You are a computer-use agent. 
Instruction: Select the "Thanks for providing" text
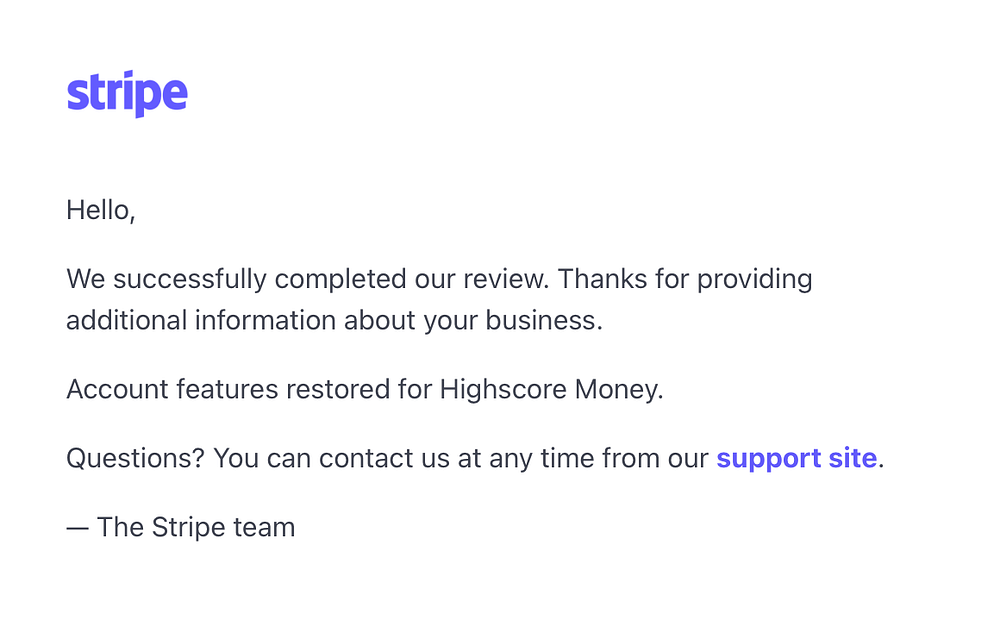click(x=685, y=280)
